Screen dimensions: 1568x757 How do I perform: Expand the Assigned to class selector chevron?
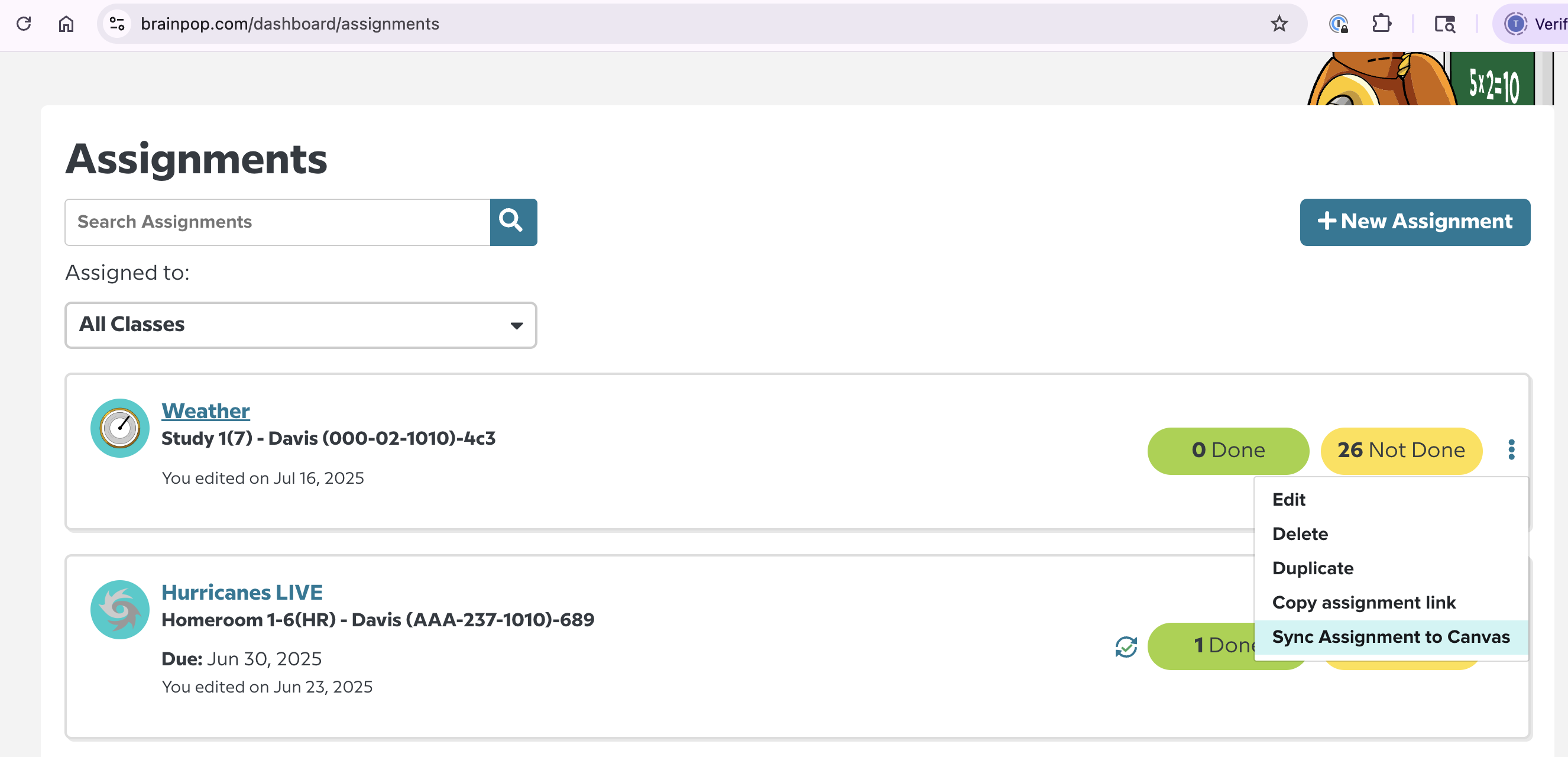click(515, 325)
